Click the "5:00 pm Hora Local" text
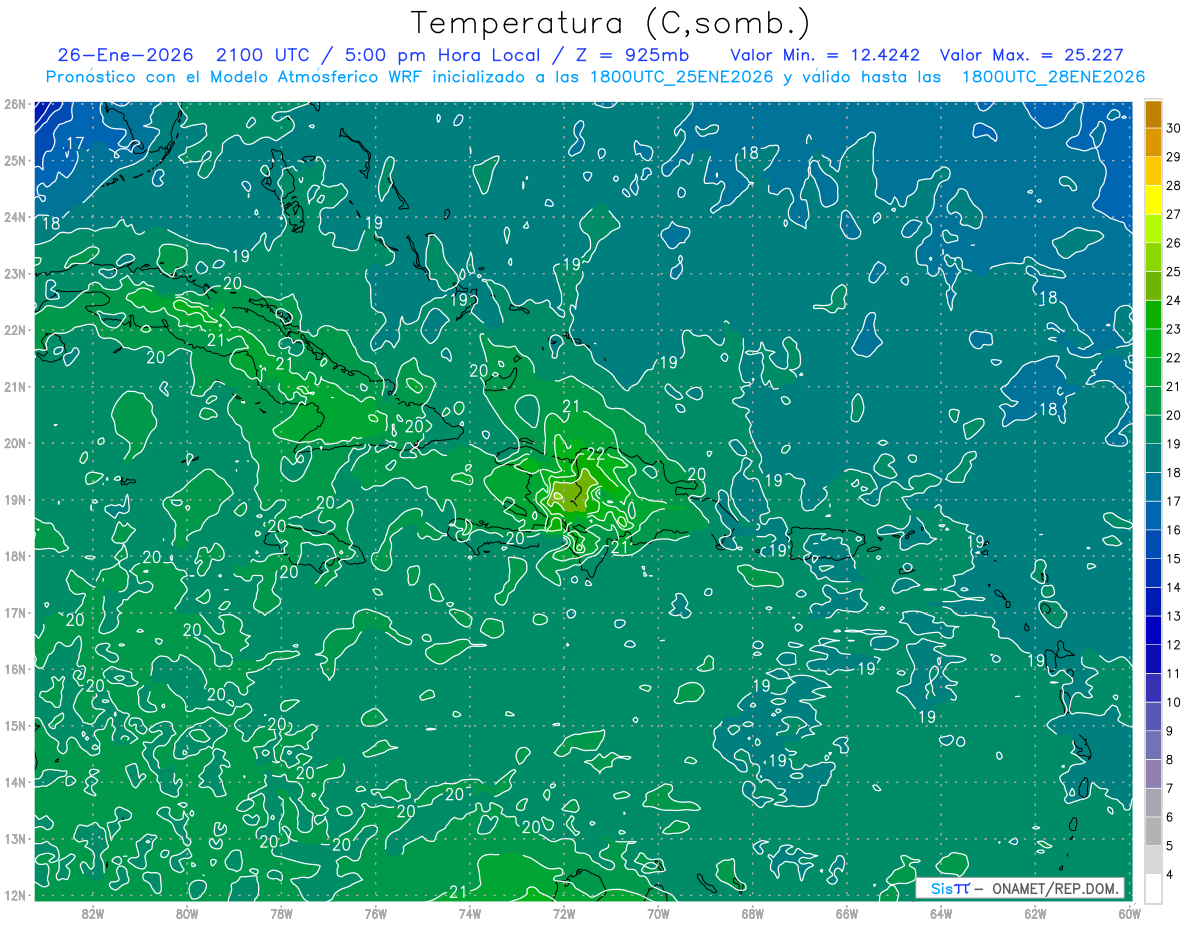 click(x=445, y=55)
